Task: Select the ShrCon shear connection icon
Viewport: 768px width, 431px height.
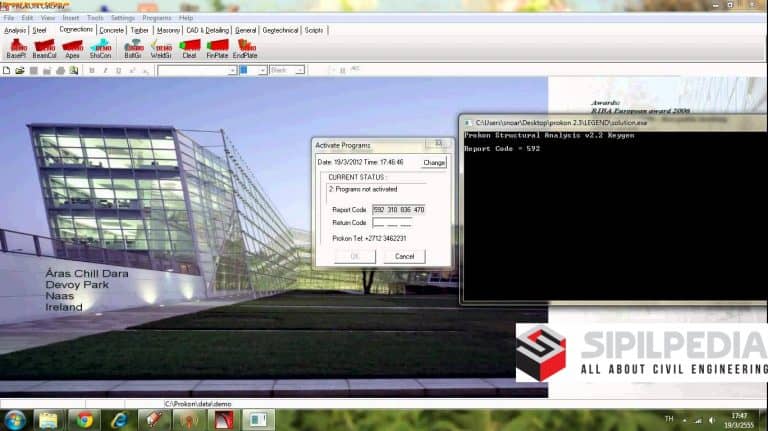Action: pyautogui.click(x=100, y=48)
